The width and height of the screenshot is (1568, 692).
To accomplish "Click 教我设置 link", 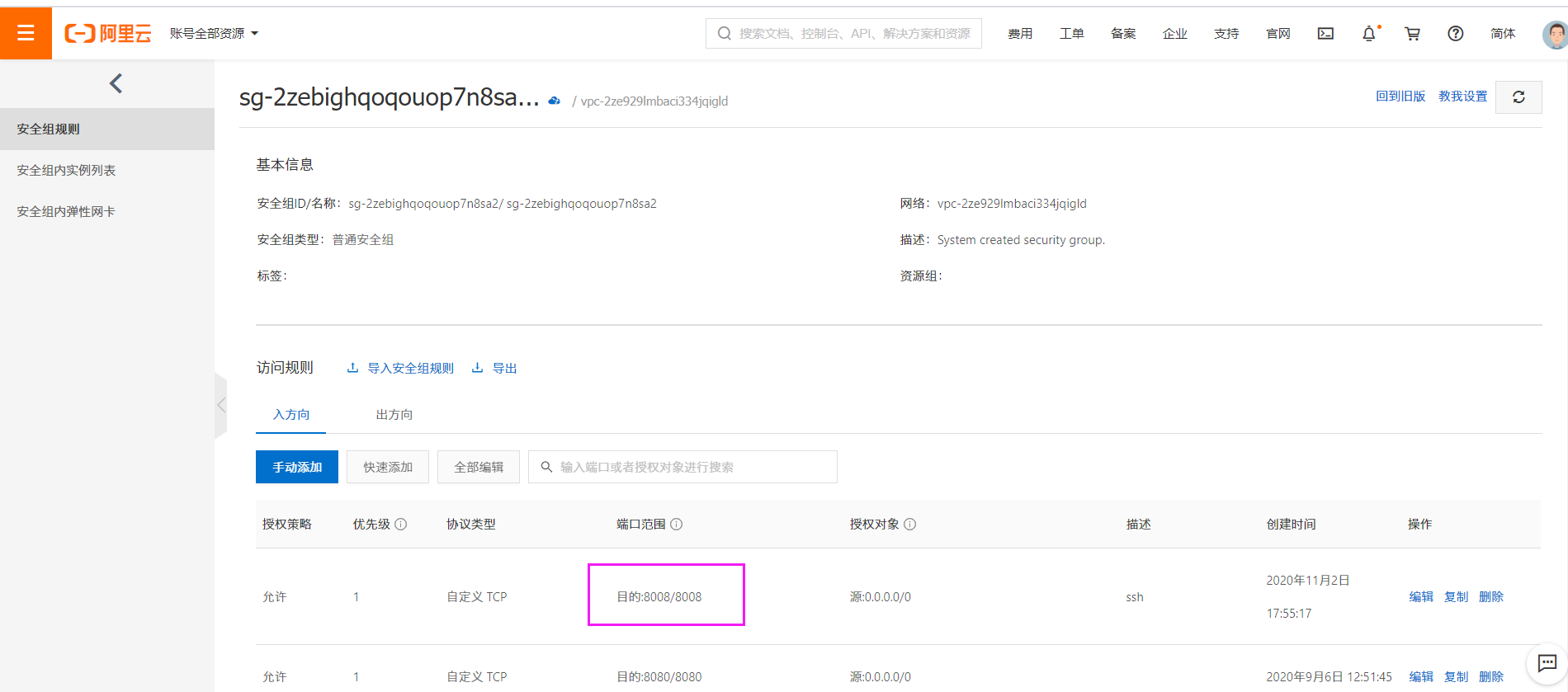I will point(1463,97).
